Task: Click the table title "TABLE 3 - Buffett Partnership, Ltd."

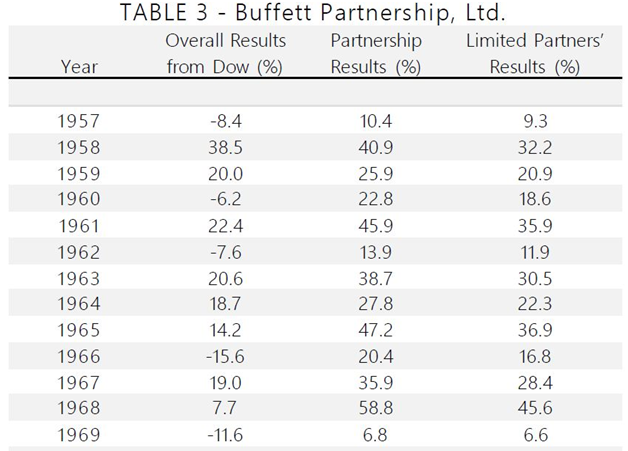Action: (313, 14)
